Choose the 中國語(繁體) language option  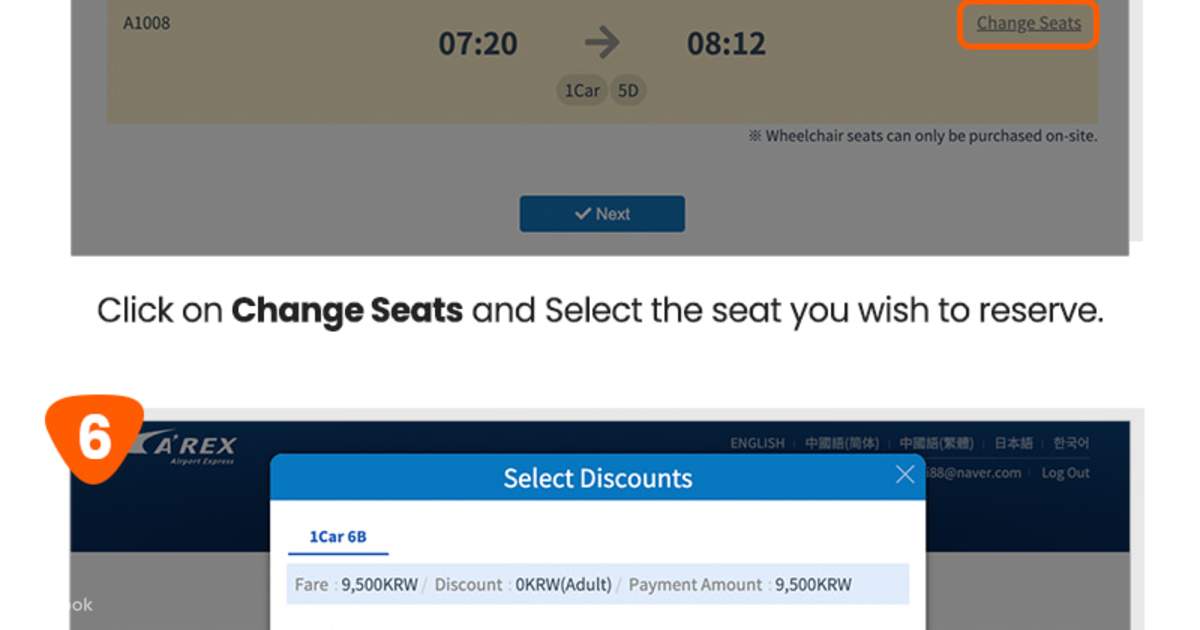pos(937,442)
